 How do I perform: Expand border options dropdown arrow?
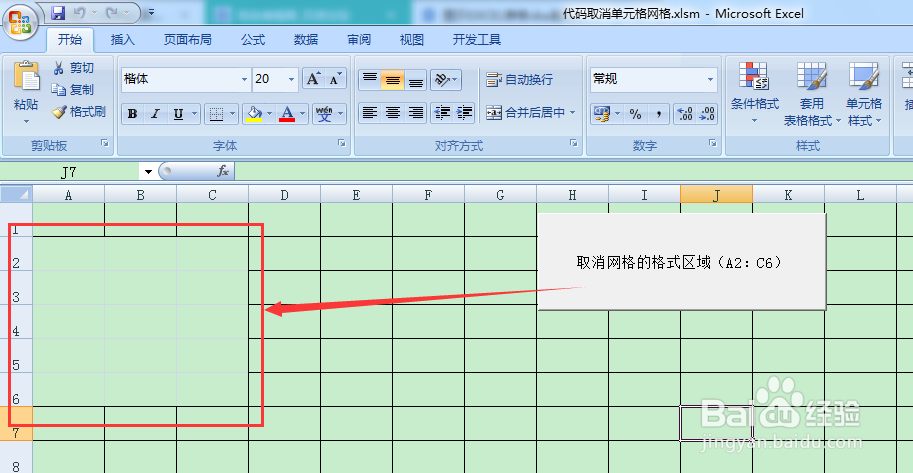click(233, 114)
